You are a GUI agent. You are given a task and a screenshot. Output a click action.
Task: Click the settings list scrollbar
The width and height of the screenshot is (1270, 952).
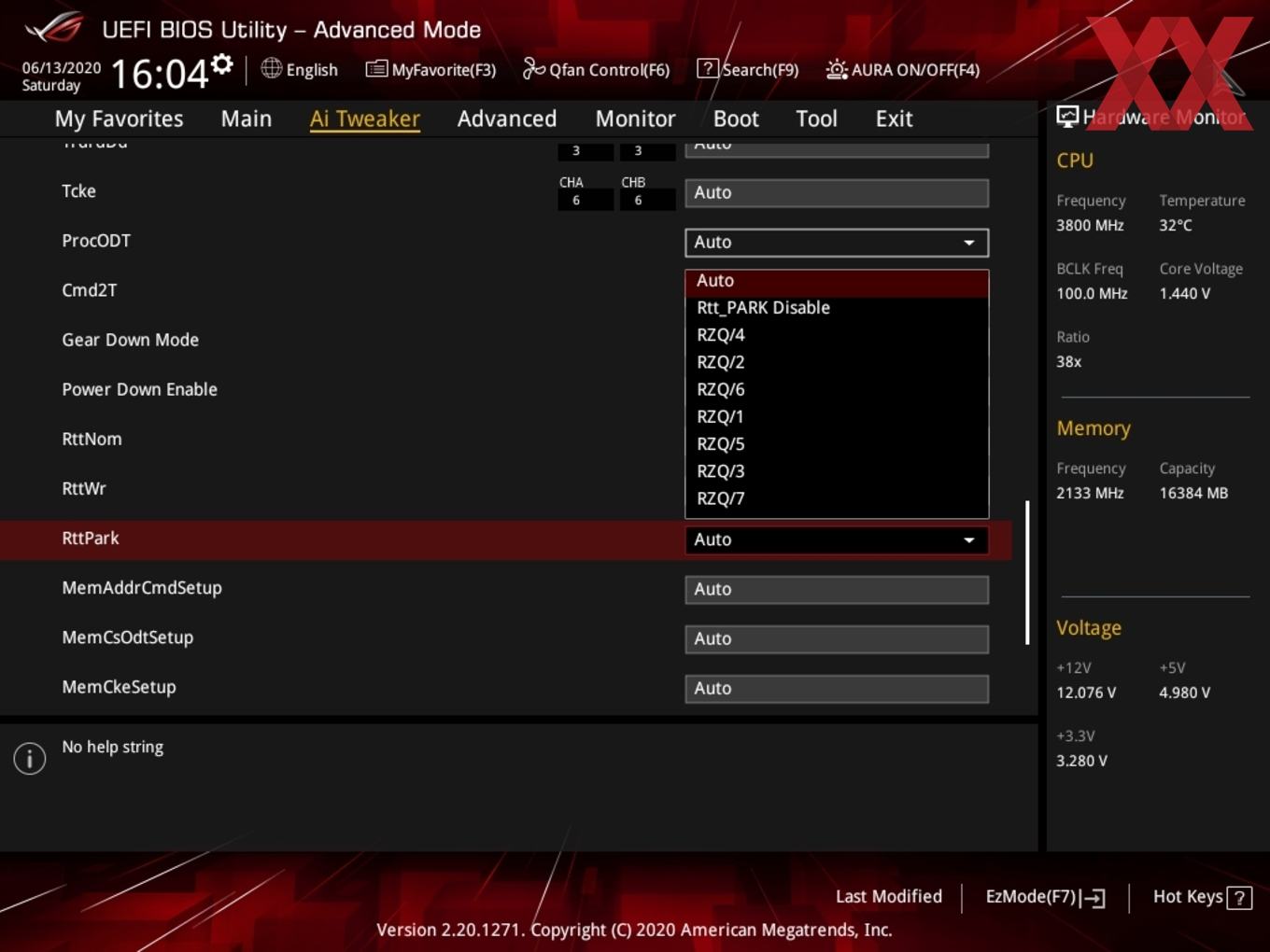click(x=1027, y=572)
